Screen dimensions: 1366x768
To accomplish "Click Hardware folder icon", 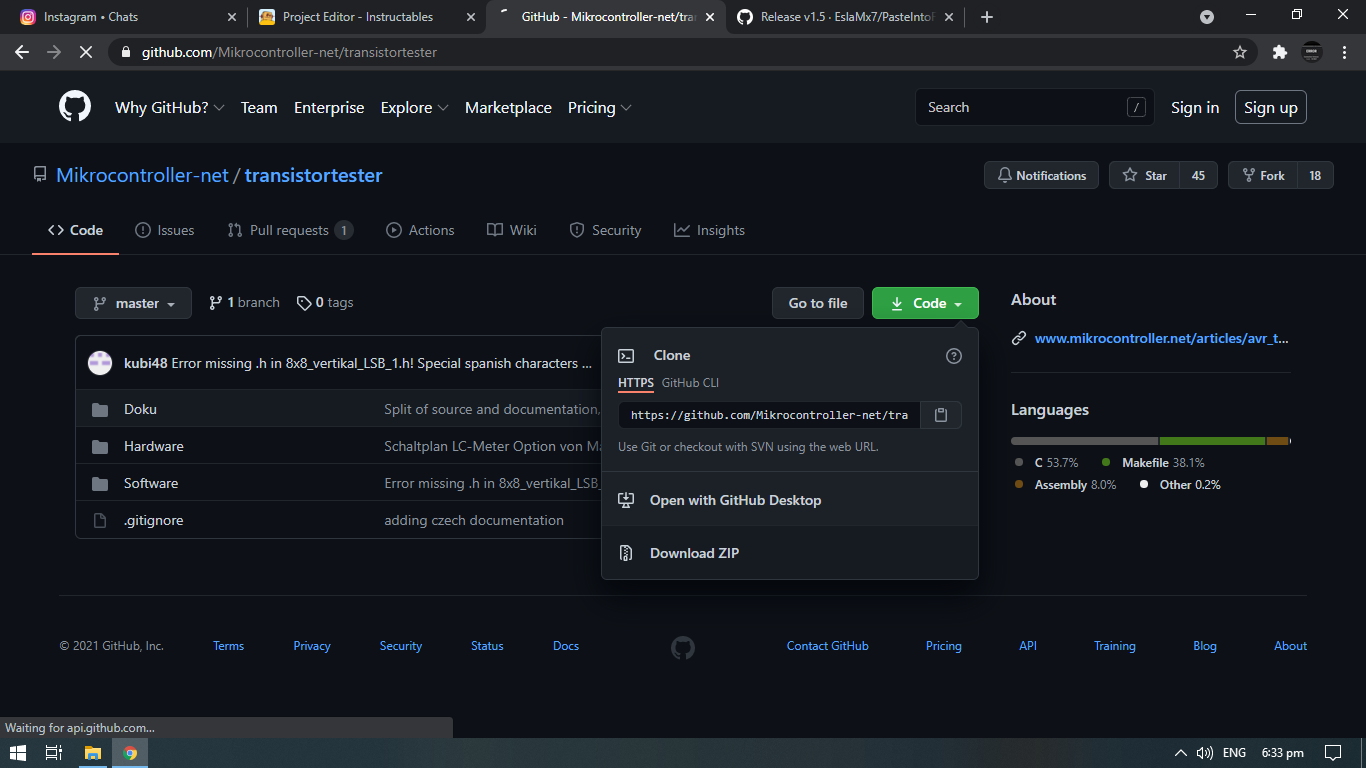I will point(100,446).
